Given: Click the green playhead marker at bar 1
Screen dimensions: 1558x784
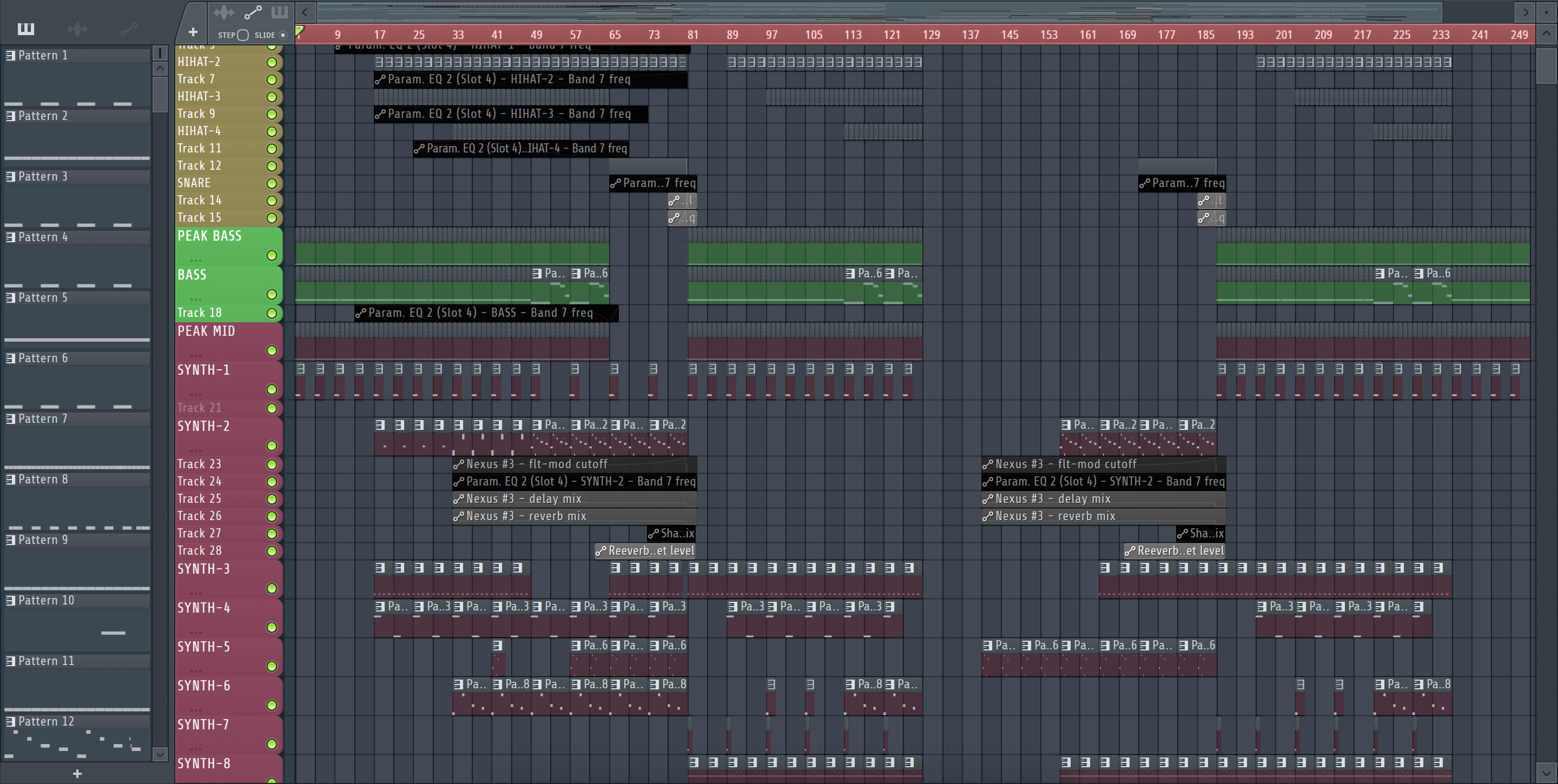Looking at the screenshot, I should coord(299,30).
